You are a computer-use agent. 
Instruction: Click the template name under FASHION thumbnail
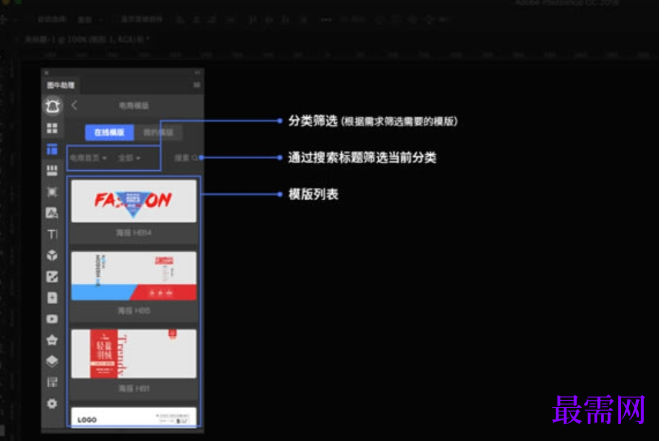tap(134, 233)
